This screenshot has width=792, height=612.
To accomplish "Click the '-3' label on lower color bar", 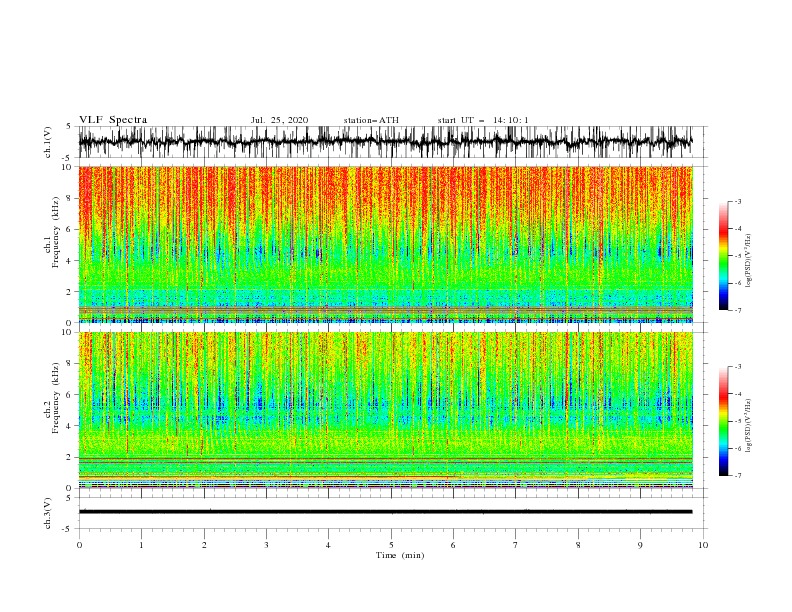I will coord(737,367).
